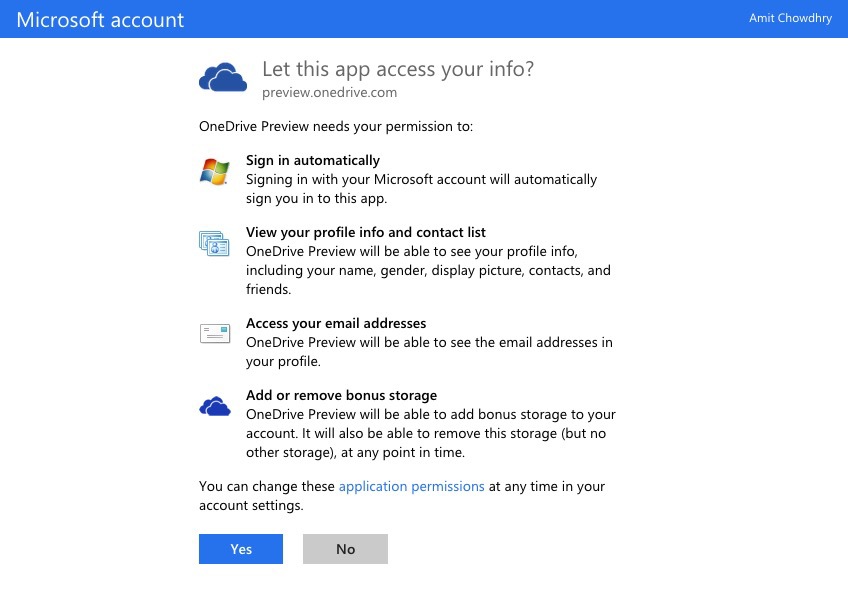Image resolution: width=848 pixels, height=614 pixels.
Task: Click the blue Microsoft account title bar
Action: [x=424, y=19]
